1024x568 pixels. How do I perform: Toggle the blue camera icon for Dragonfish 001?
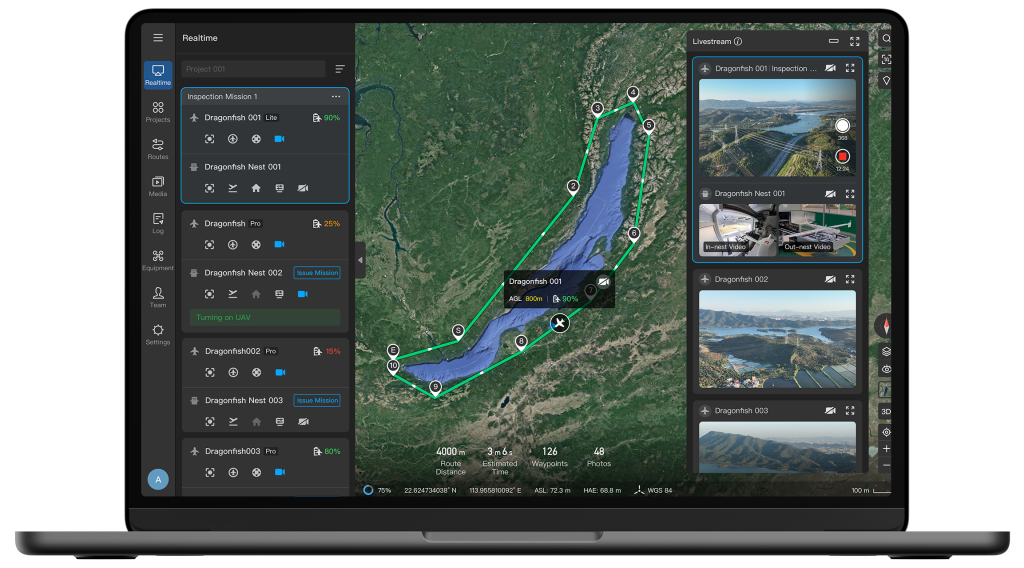[280, 139]
